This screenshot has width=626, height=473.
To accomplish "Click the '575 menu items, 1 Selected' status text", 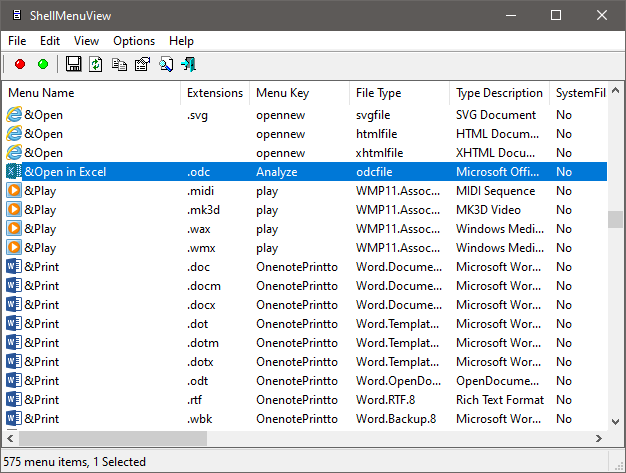I will click(x=75, y=462).
